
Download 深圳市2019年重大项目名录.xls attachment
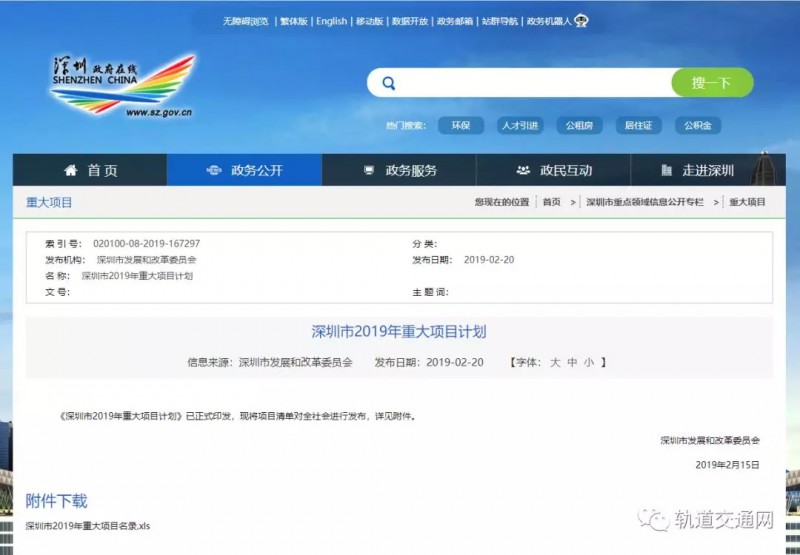click(88, 526)
